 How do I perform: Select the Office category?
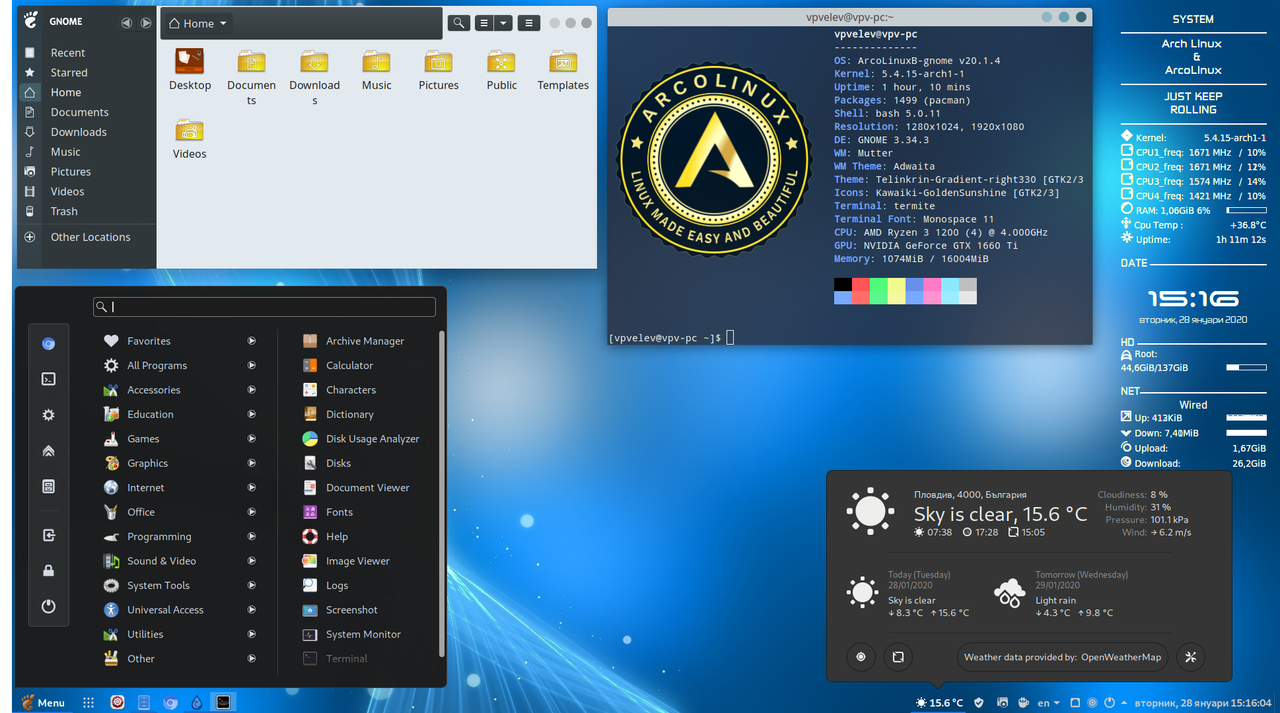(x=178, y=512)
